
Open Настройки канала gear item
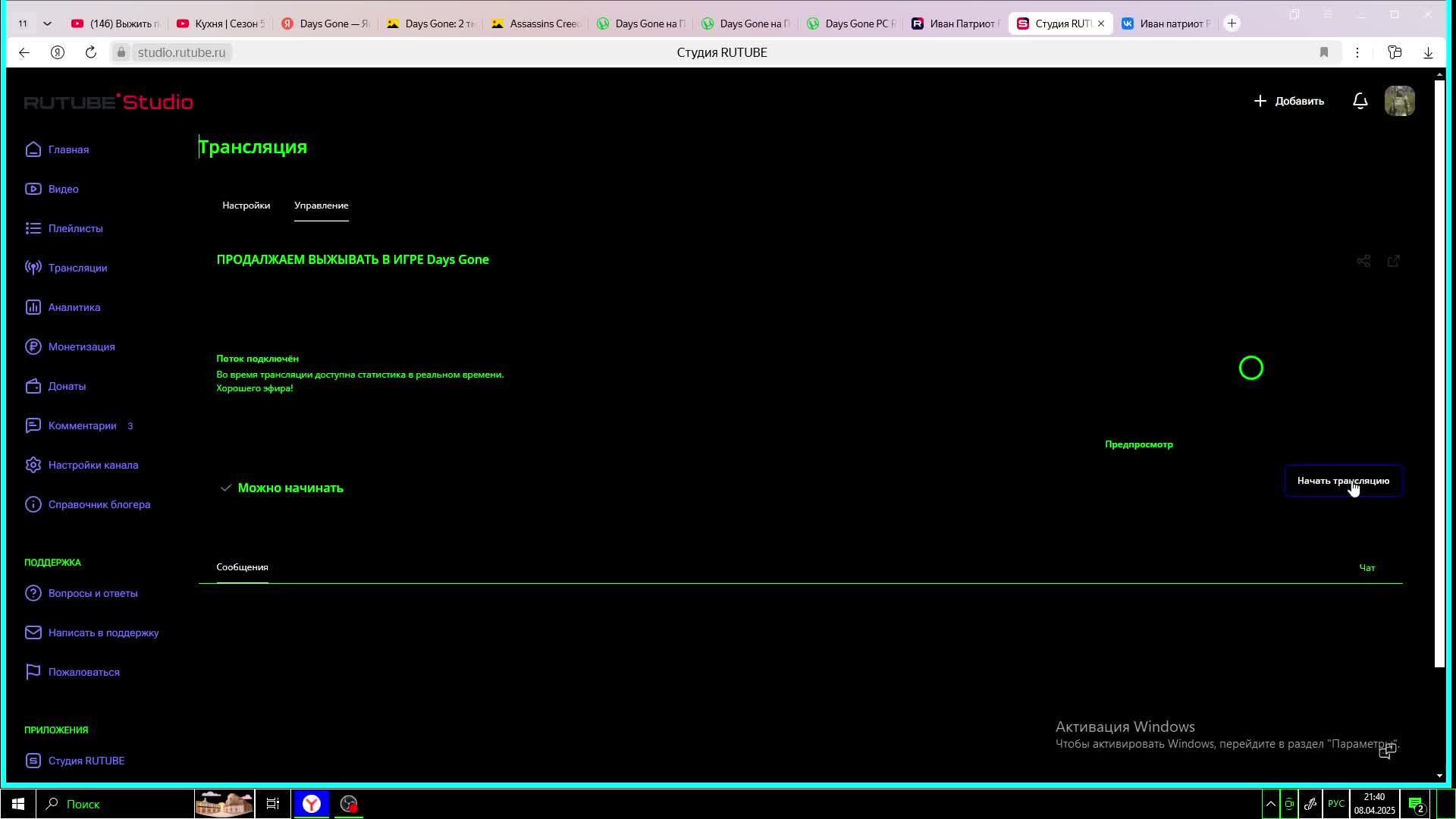coord(93,465)
